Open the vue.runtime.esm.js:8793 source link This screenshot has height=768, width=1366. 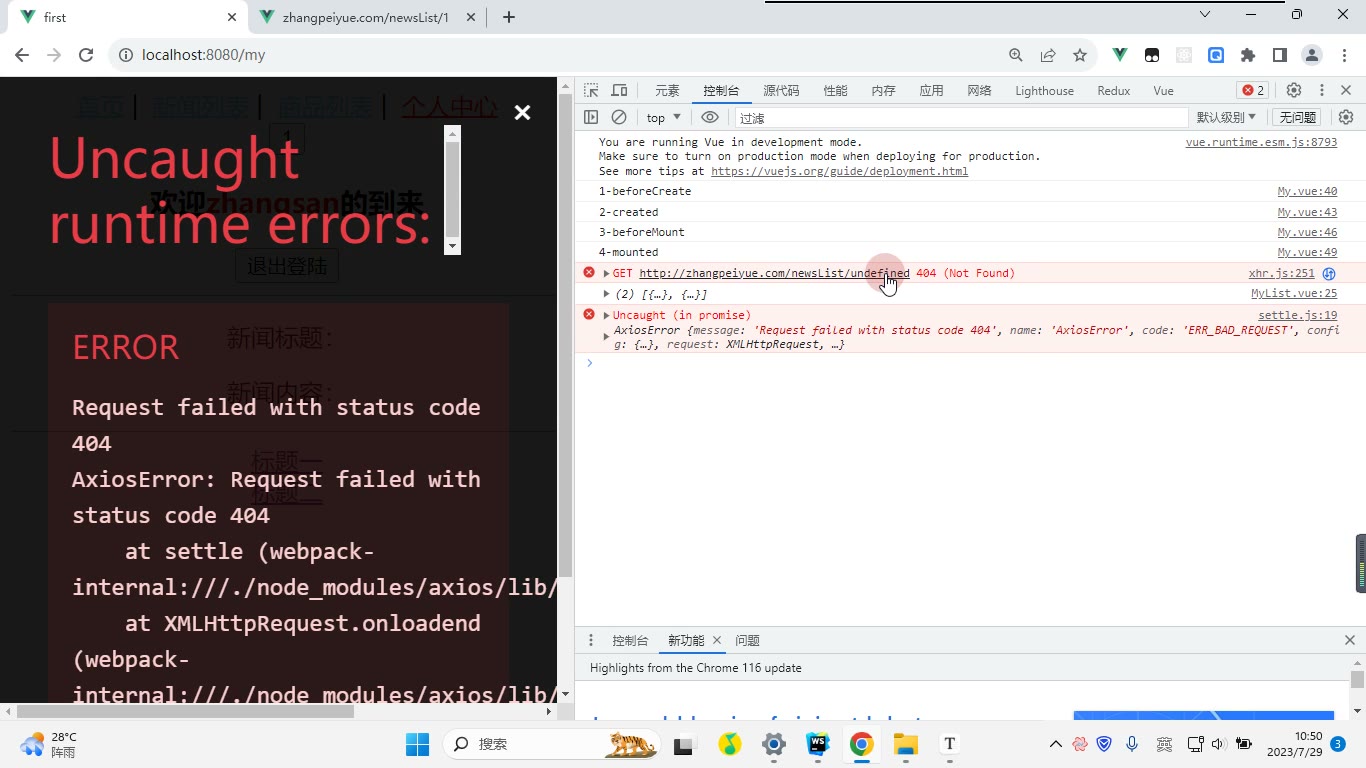(x=1261, y=142)
